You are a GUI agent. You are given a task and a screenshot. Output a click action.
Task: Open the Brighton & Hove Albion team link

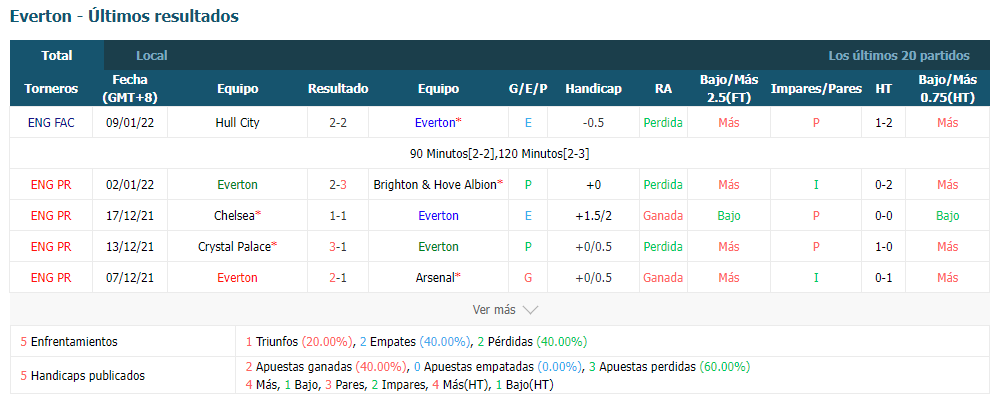(x=435, y=185)
